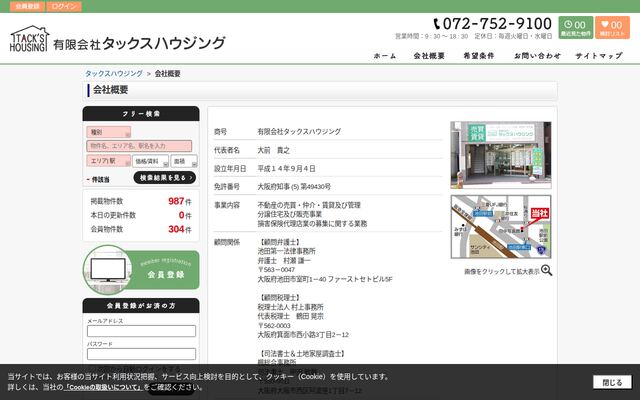Click the license number 大阪府知事 (5) 第49430号

click(x=294, y=187)
